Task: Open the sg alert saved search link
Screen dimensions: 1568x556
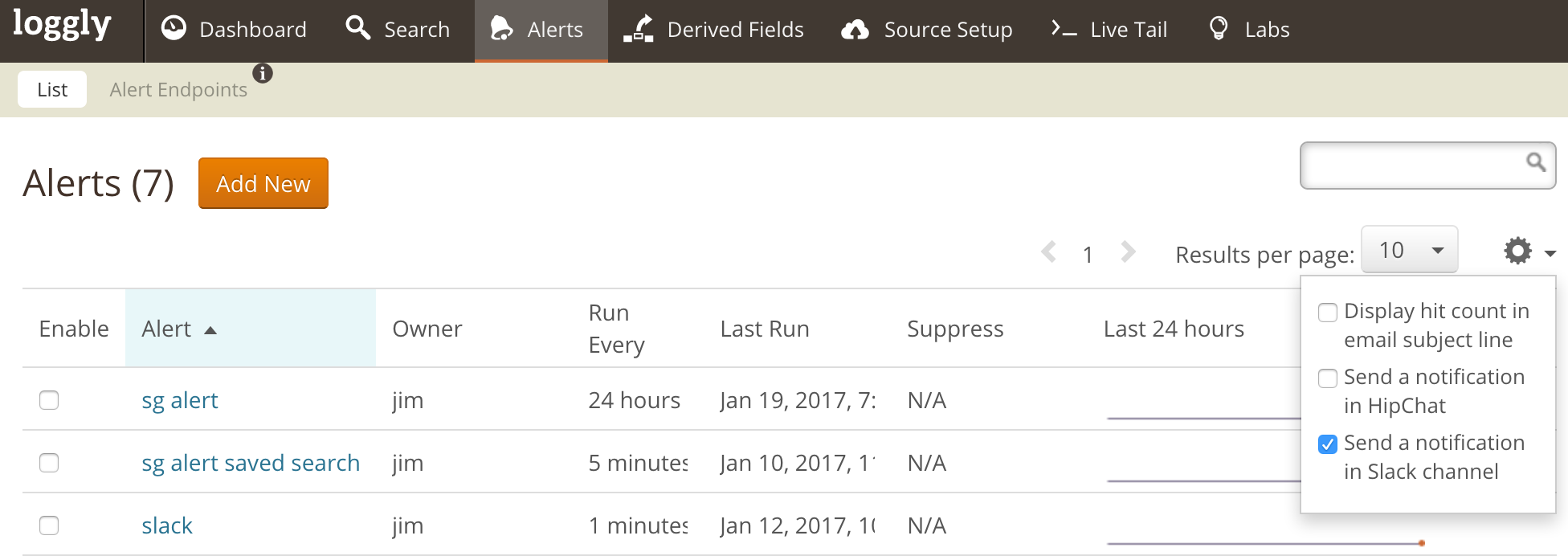Action: [x=251, y=463]
